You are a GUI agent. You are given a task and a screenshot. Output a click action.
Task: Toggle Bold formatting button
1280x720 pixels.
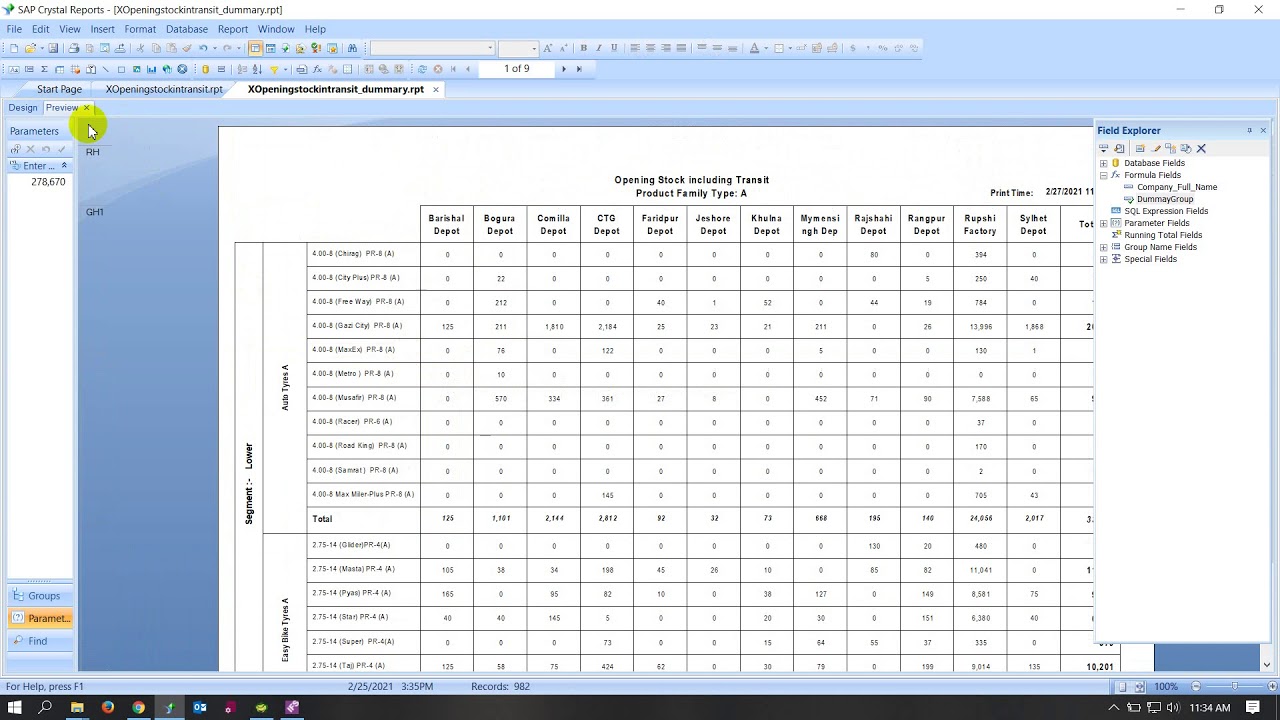pyautogui.click(x=583, y=48)
